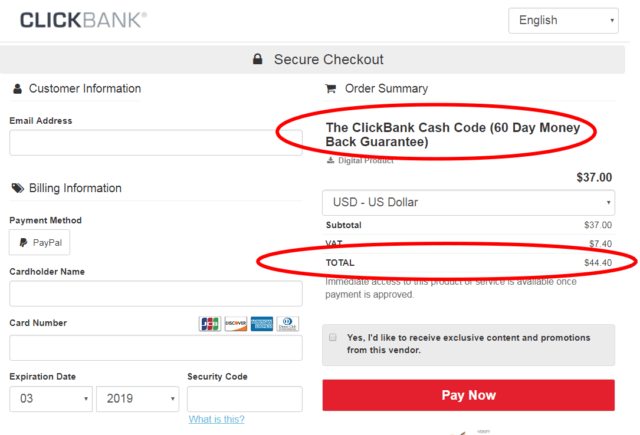Open the 'What is this?' link
This screenshot has width=640, height=435.
[216, 419]
